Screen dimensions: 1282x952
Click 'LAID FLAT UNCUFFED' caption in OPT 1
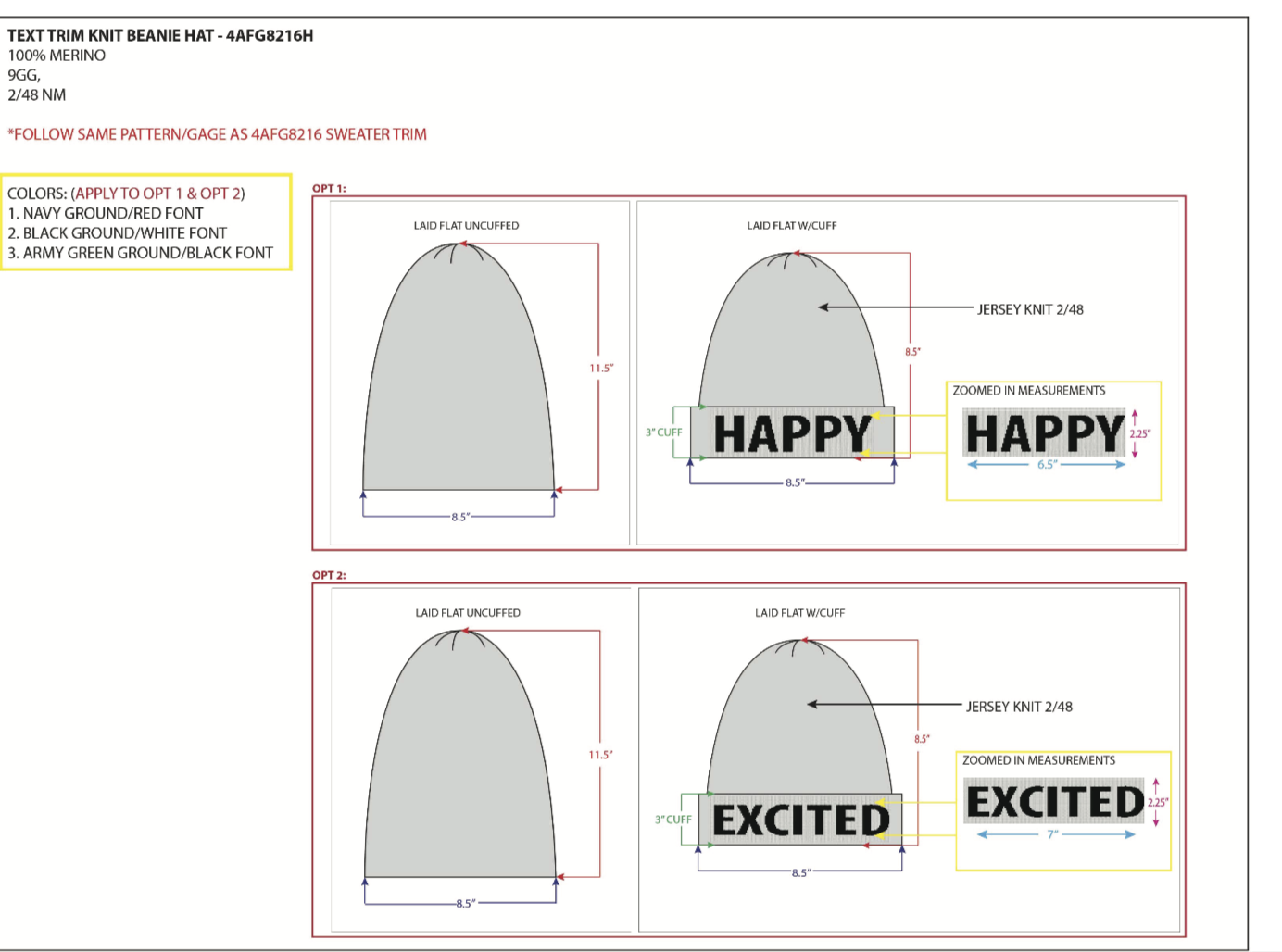[466, 226]
